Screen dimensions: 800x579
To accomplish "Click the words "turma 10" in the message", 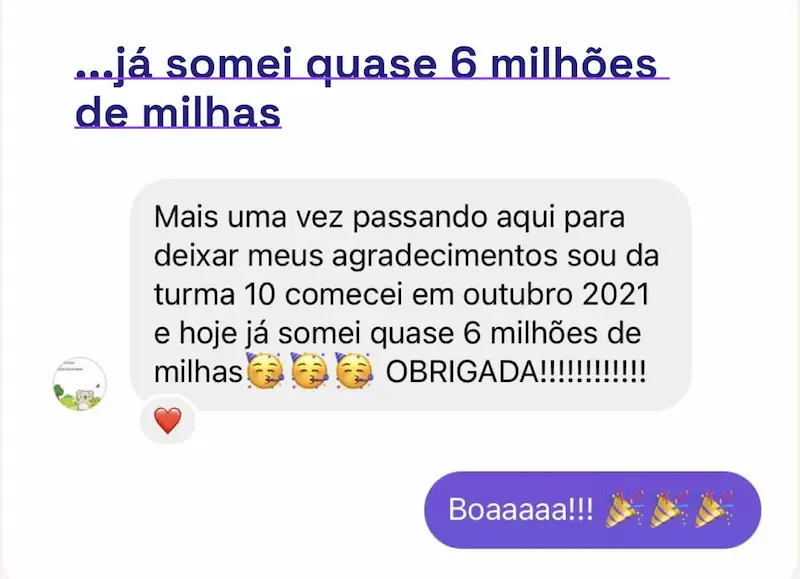I will tap(215, 294).
